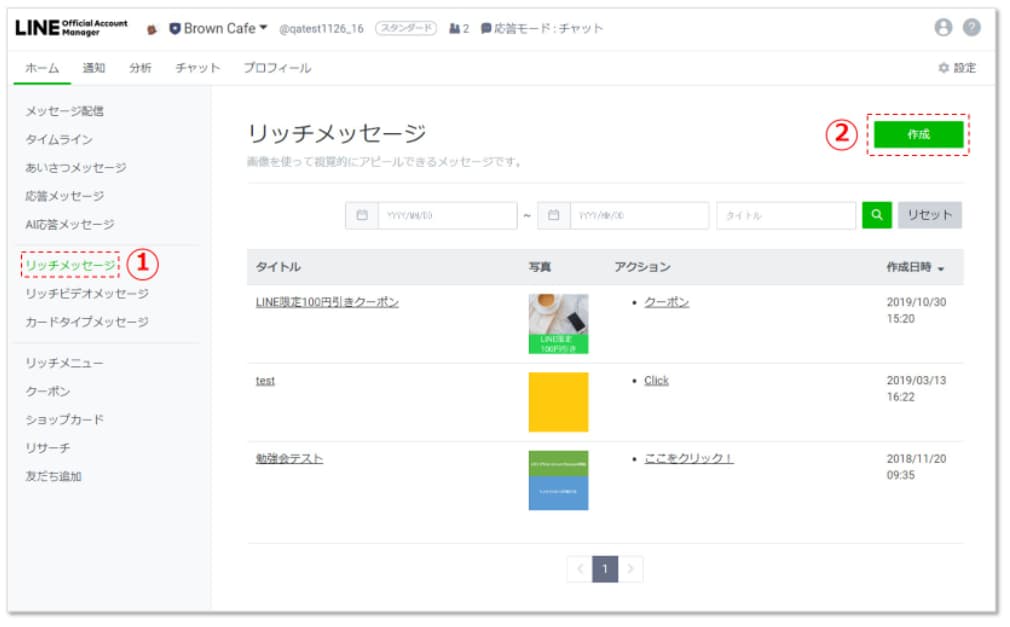Switch to the 通知 tab
This screenshot has width=1010, height=627.
[x=93, y=68]
